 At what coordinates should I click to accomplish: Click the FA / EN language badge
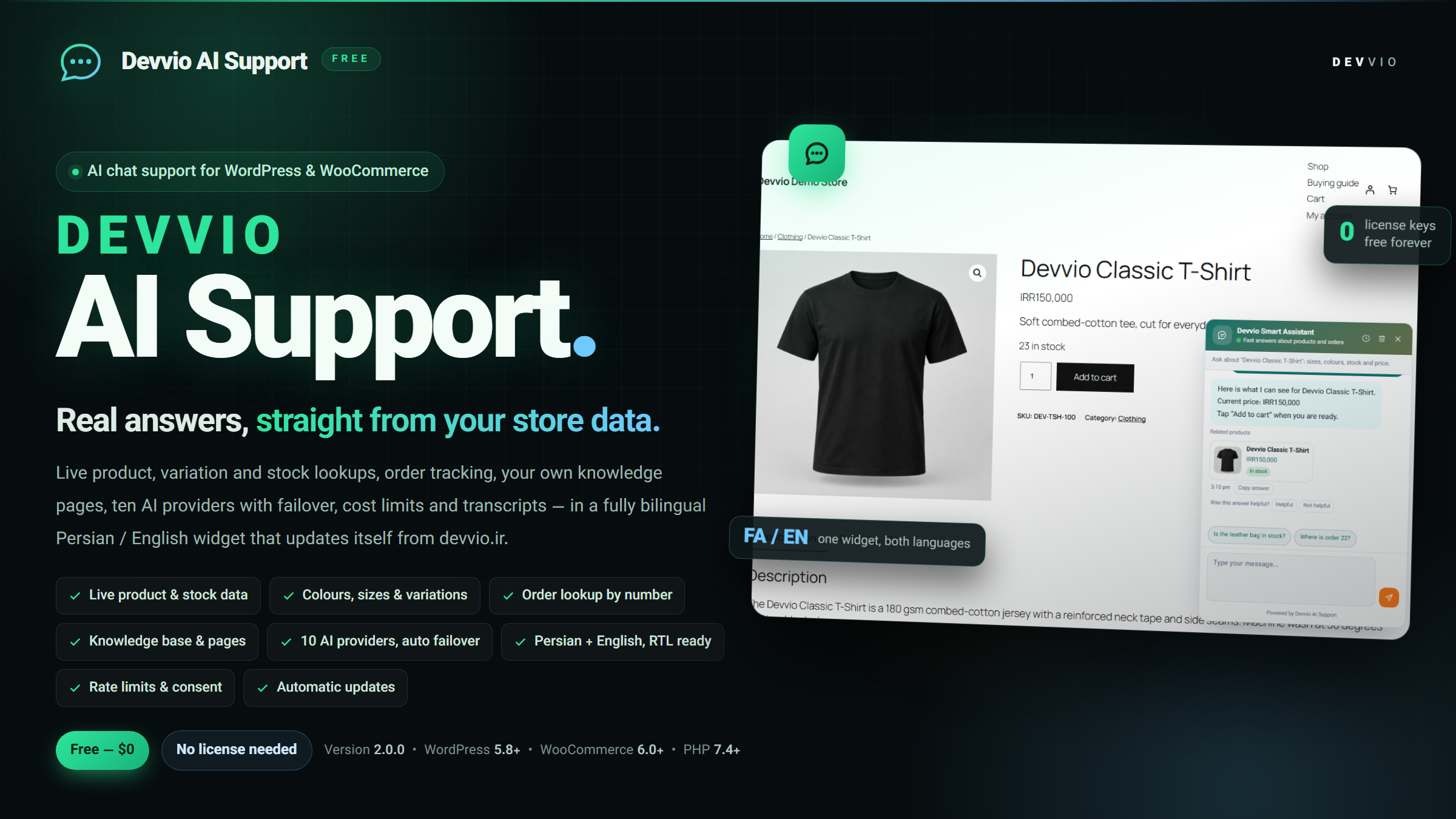[x=857, y=540]
